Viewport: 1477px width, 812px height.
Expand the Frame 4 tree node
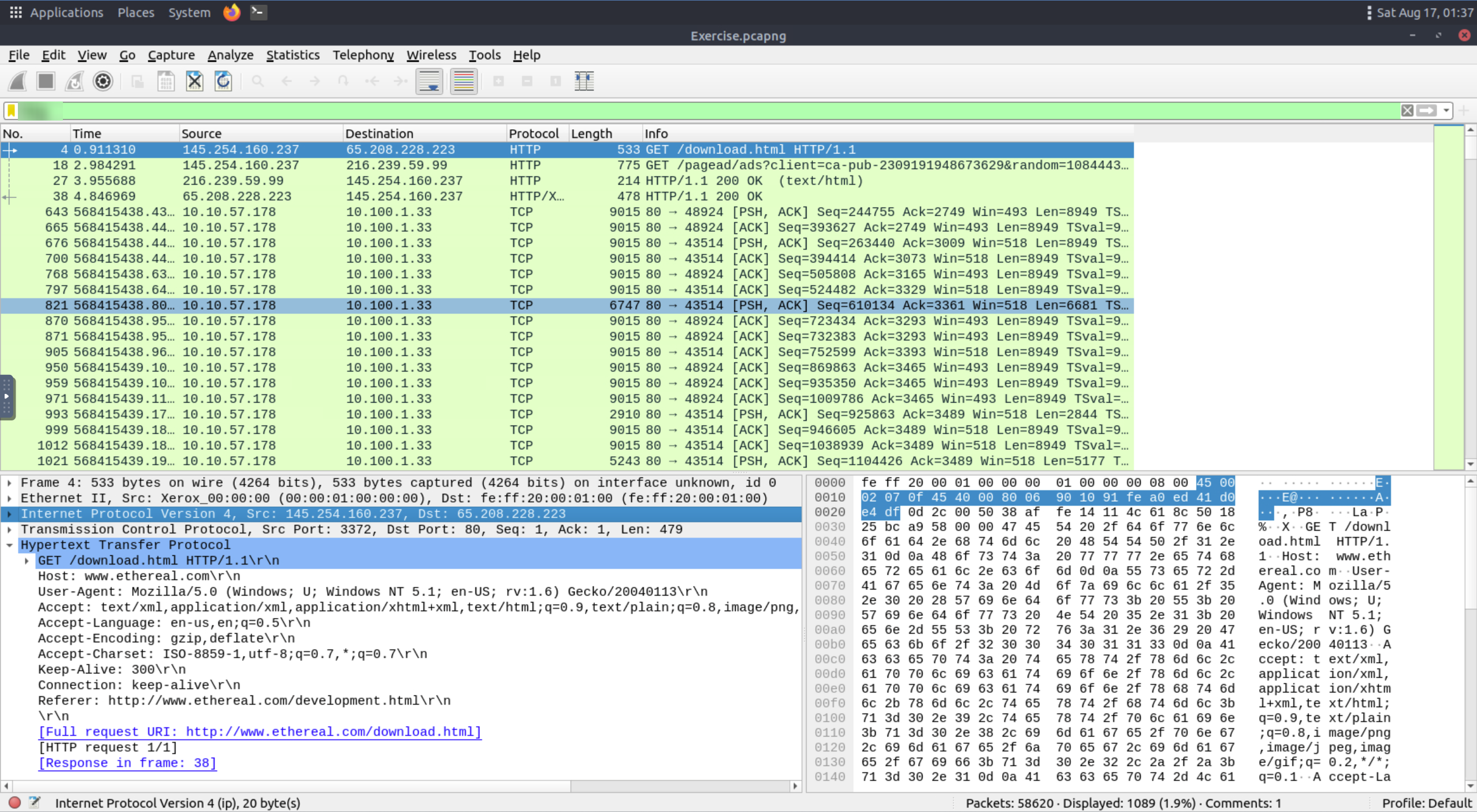click(10, 483)
